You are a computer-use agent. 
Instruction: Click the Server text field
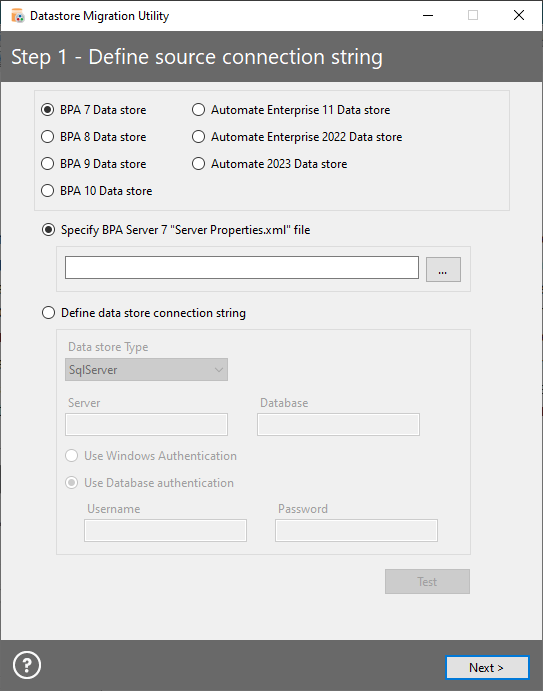coord(146,424)
